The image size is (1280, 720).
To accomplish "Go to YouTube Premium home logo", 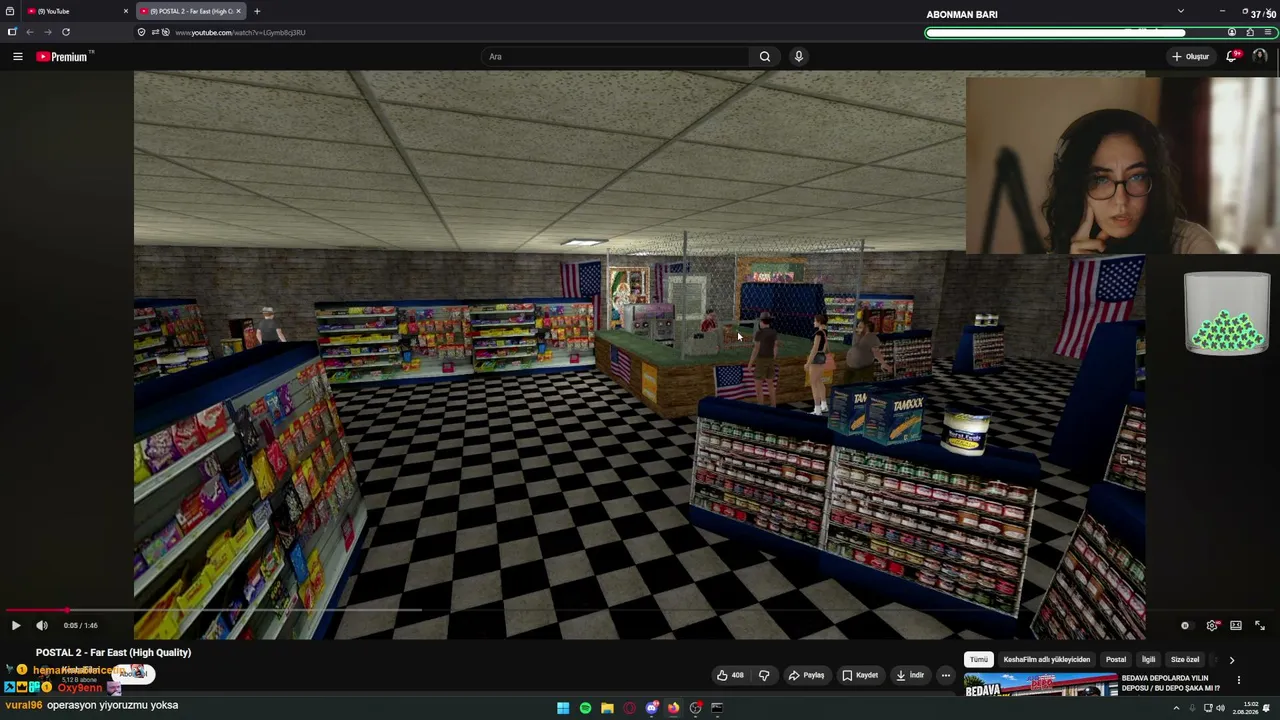I will click(62, 56).
